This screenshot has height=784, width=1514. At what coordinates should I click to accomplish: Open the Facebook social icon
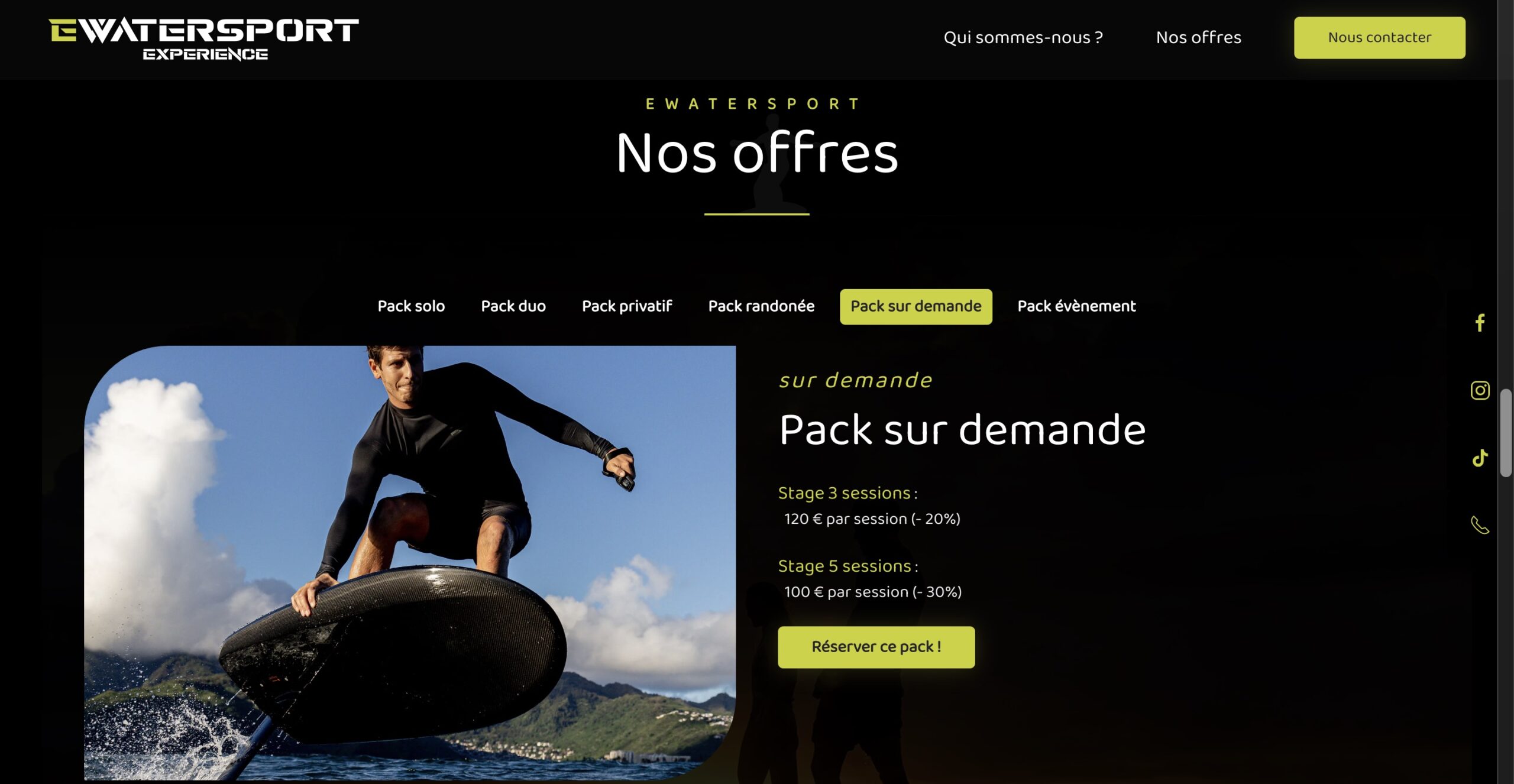1480,323
